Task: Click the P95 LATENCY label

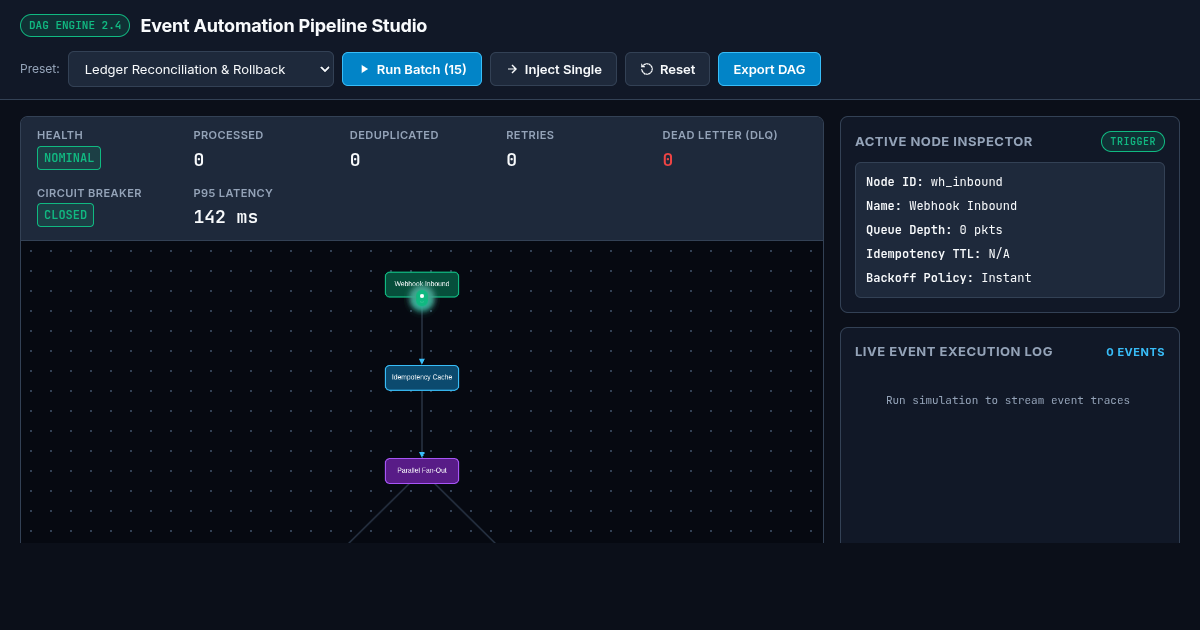Action: pos(233,193)
